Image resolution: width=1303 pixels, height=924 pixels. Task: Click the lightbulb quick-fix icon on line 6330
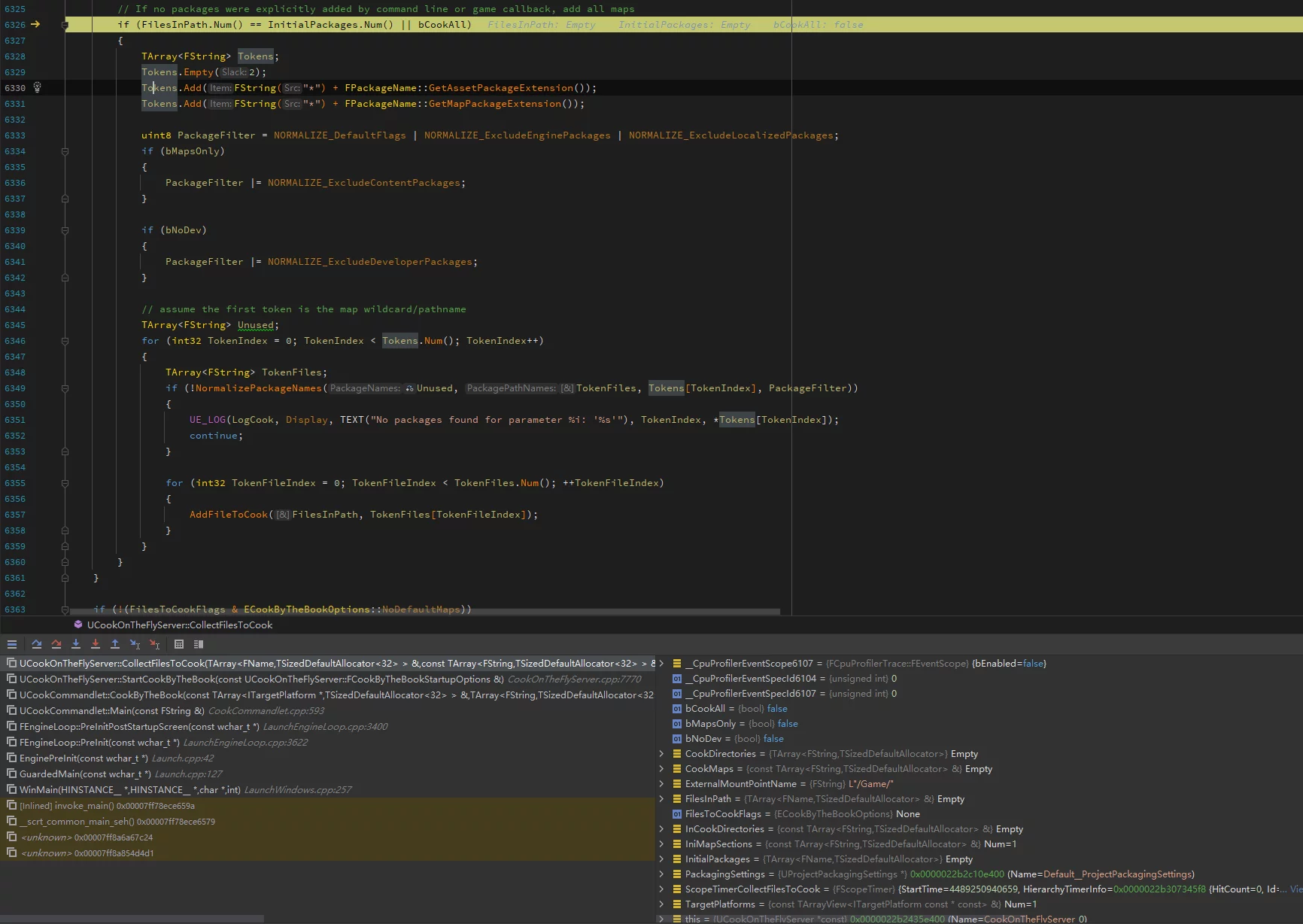point(37,87)
